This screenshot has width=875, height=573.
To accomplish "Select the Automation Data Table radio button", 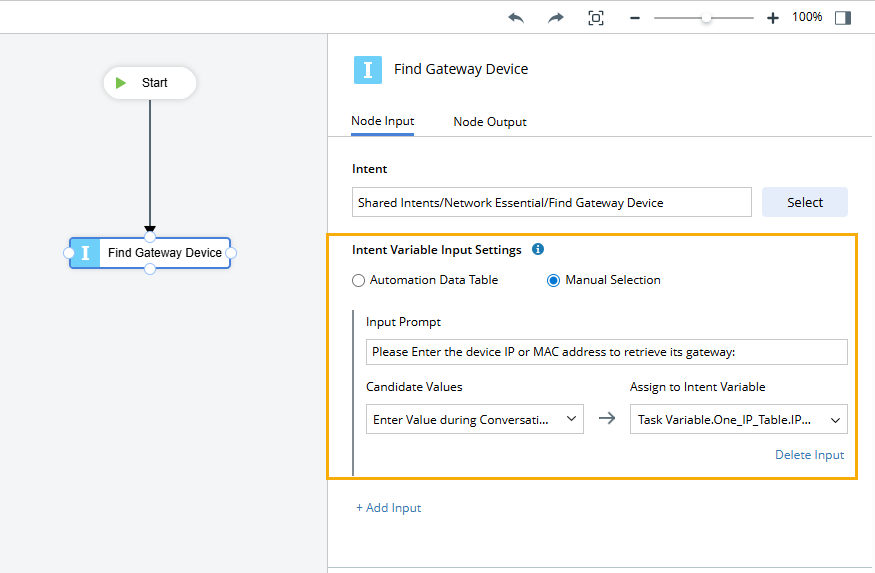I will click(359, 280).
